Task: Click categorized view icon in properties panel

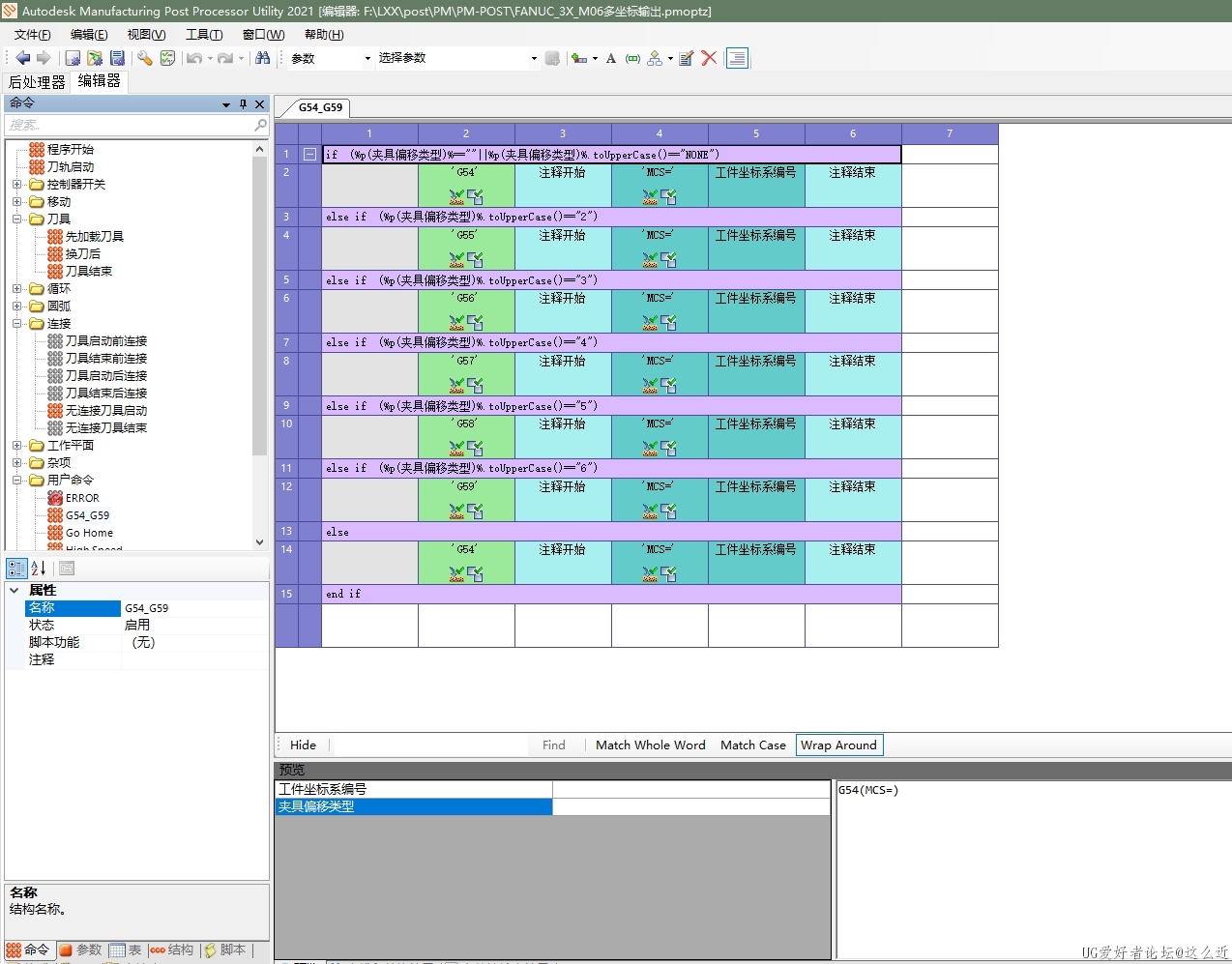Action: click(16, 569)
